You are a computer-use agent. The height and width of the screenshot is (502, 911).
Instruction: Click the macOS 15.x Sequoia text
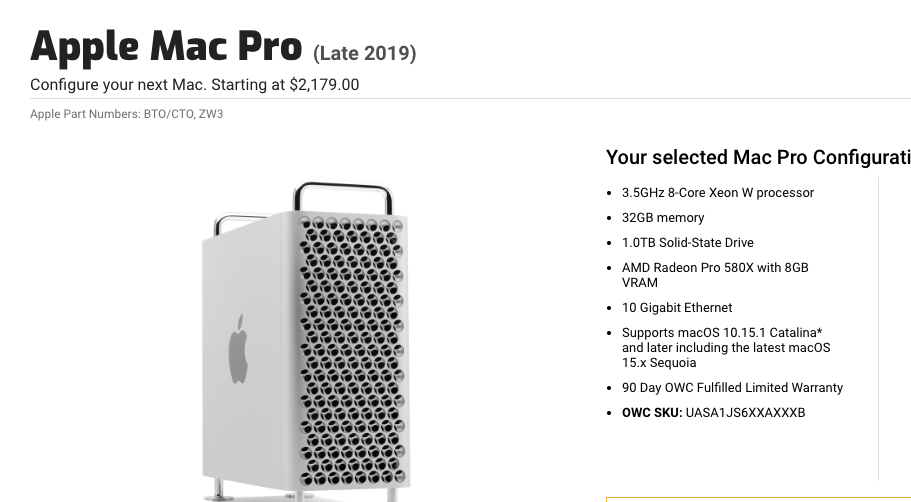click(659, 363)
